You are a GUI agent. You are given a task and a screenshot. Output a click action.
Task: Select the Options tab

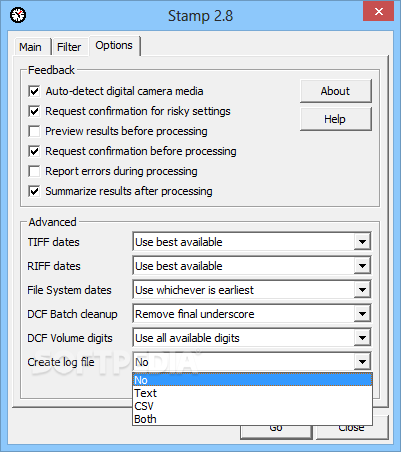tap(114, 45)
